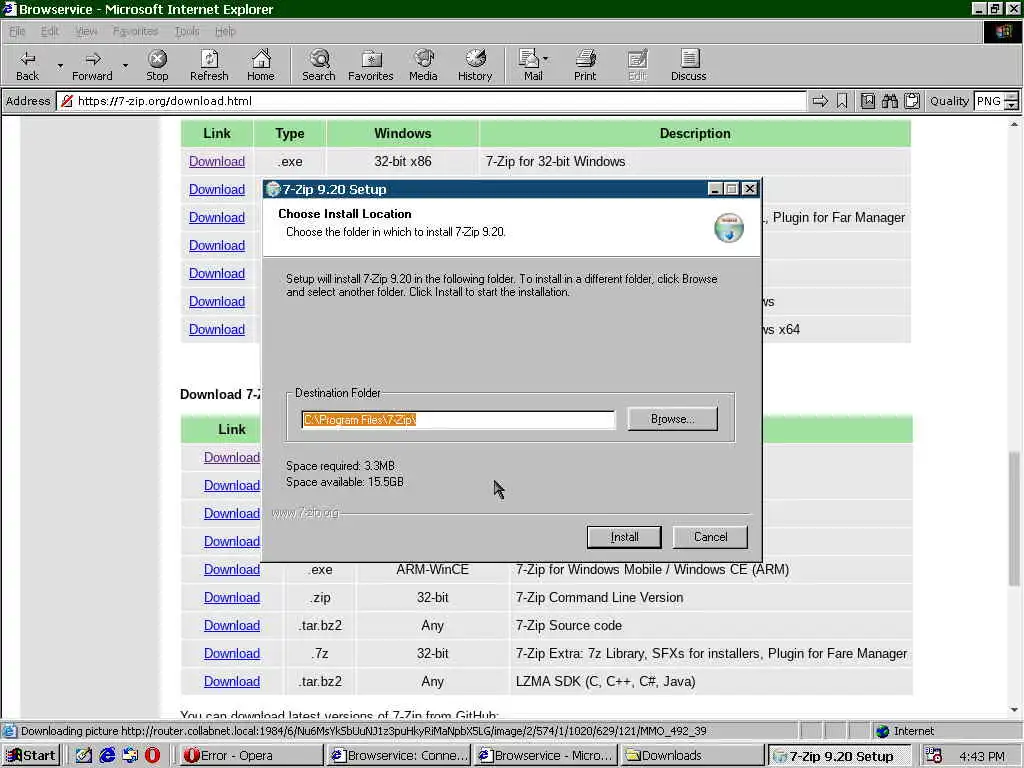Screen dimensions: 1024x768
Task: Print the page with Print icon
Action: [x=585, y=65]
